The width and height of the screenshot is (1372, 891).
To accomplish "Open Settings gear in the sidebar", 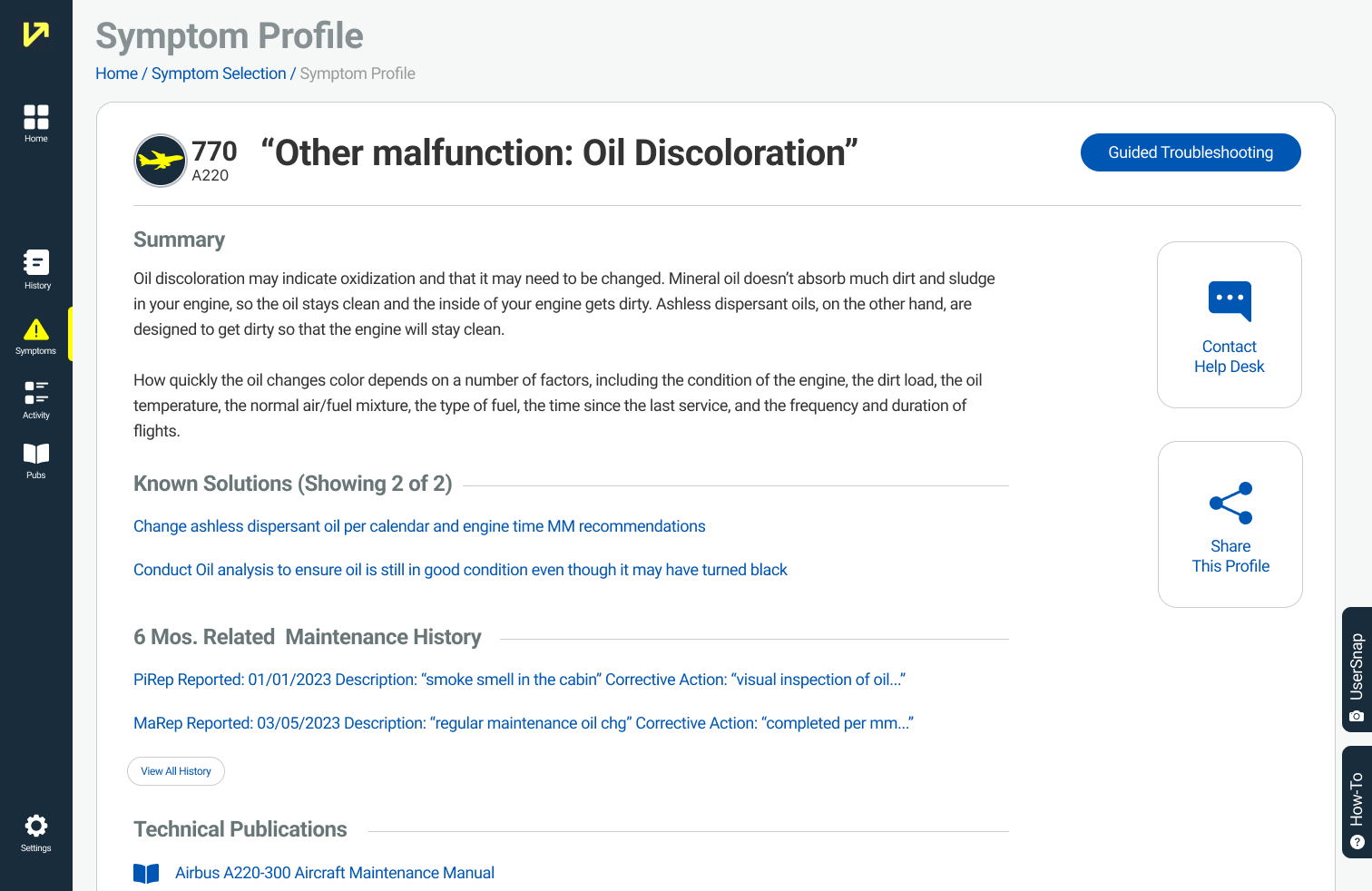I will (x=36, y=826).
